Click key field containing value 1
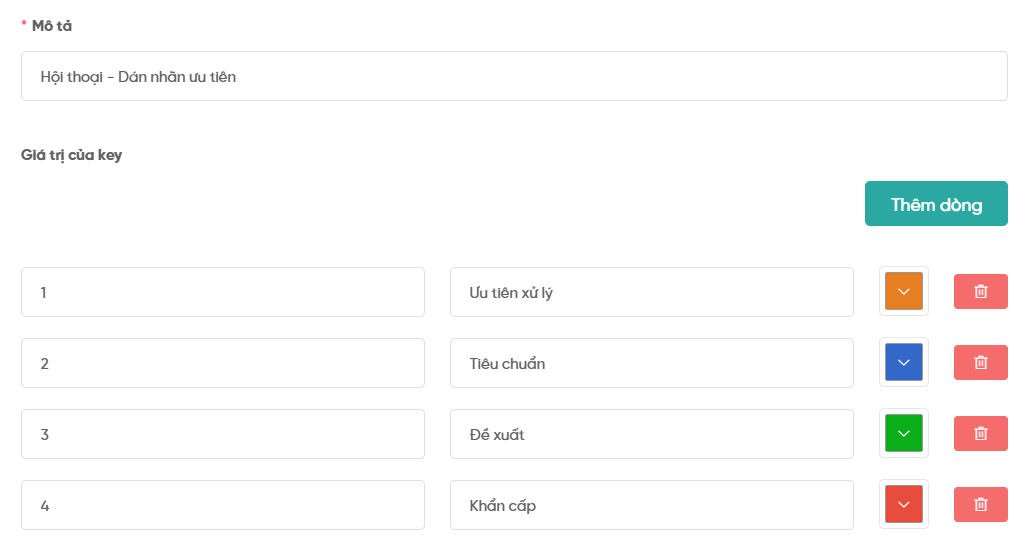This screenshot has height=553, width=1028. 222,292
